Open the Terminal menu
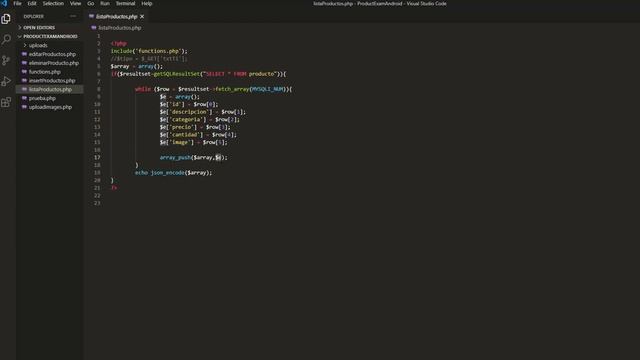This screenshot has height=360, width=640. click(x=125, y=3)
